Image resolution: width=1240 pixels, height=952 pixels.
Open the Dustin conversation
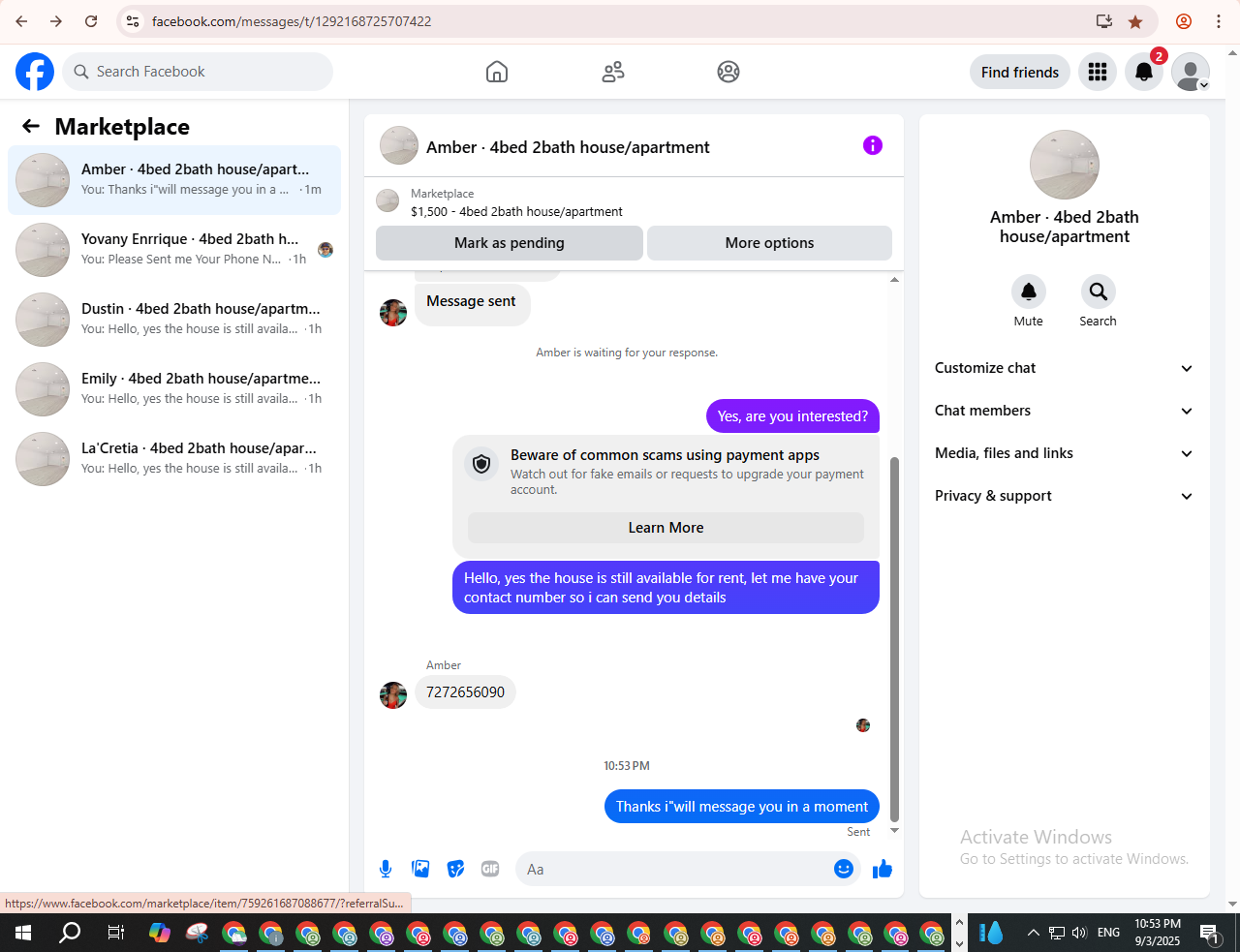(174, 320)
